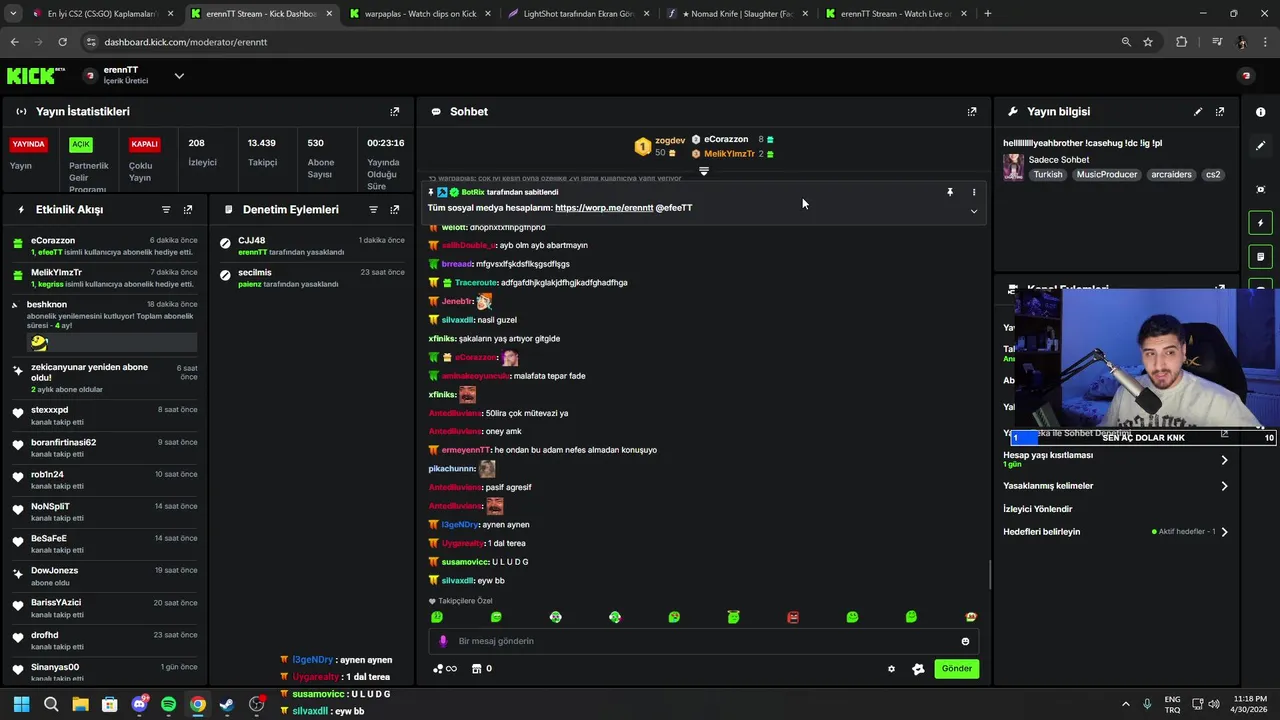The width and height of the screenshot is (1280, 720).
Task: Collapse the chat leaderboard handle
Action: click(x=704, y=171)
